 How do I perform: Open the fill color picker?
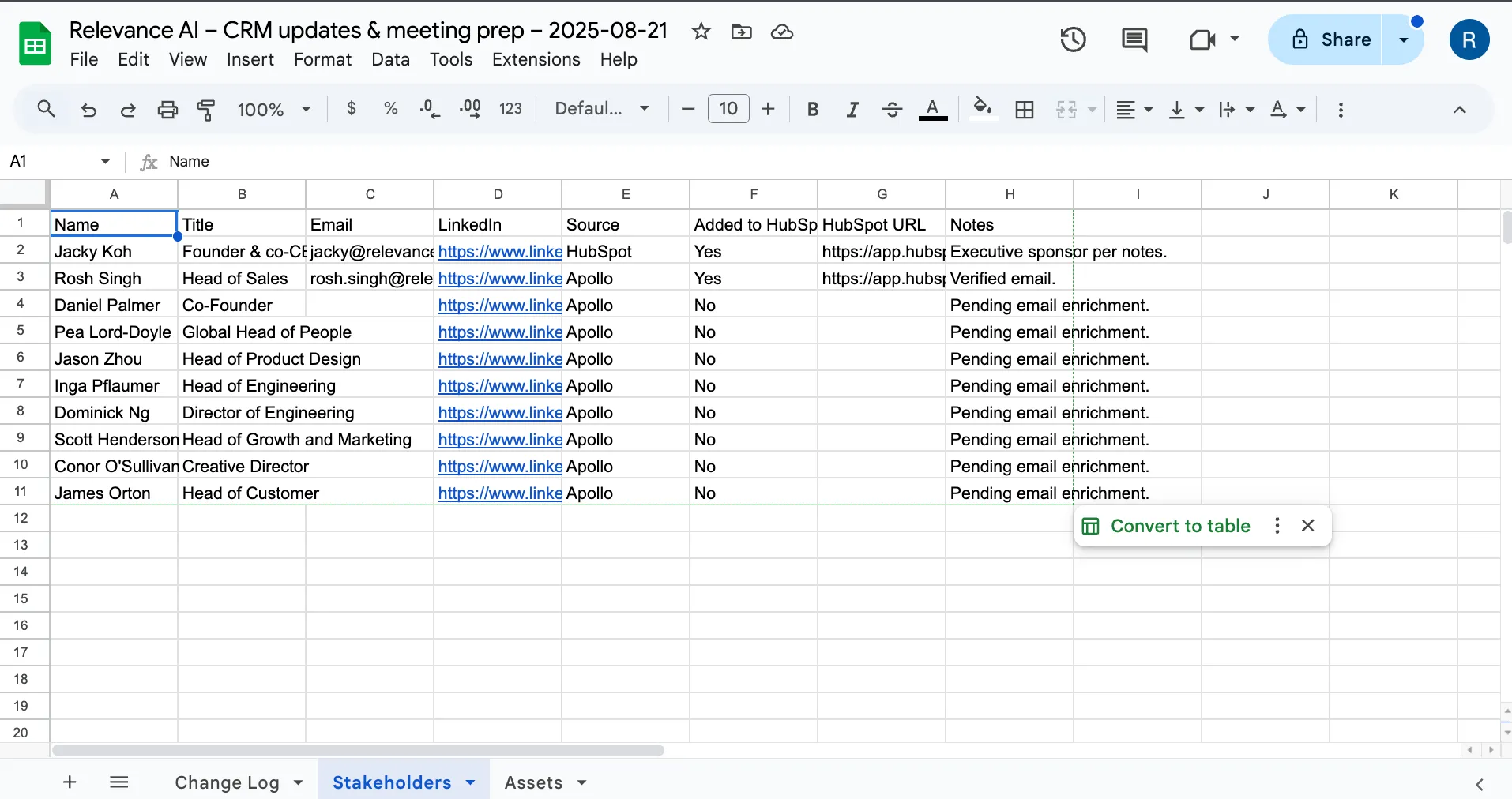click(x=982, y=108)
